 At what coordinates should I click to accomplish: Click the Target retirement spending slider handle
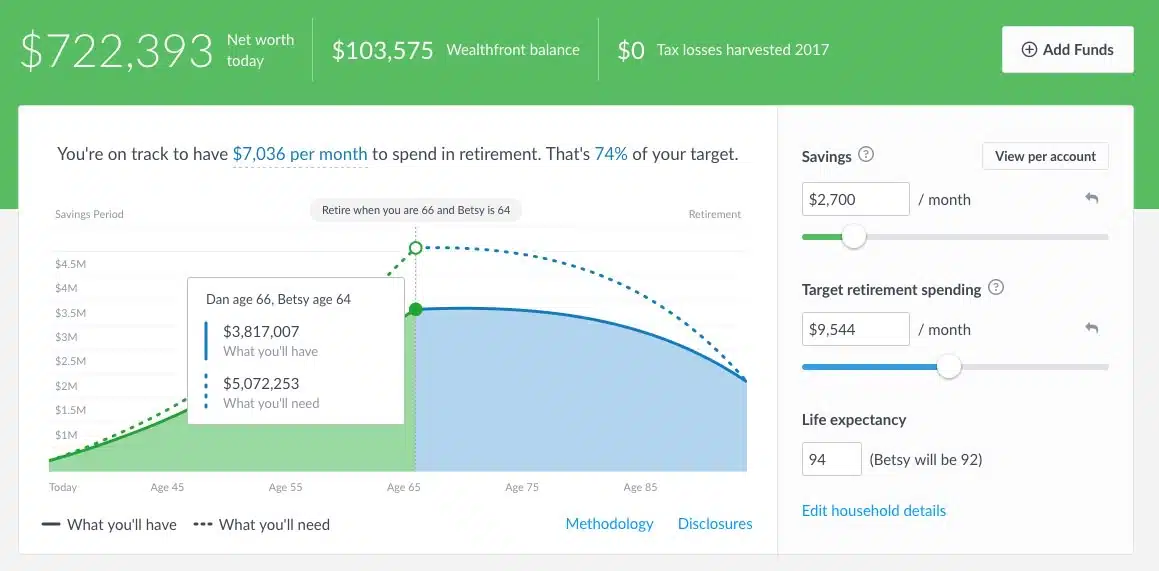pyautogui.click(x=948, y=367)
